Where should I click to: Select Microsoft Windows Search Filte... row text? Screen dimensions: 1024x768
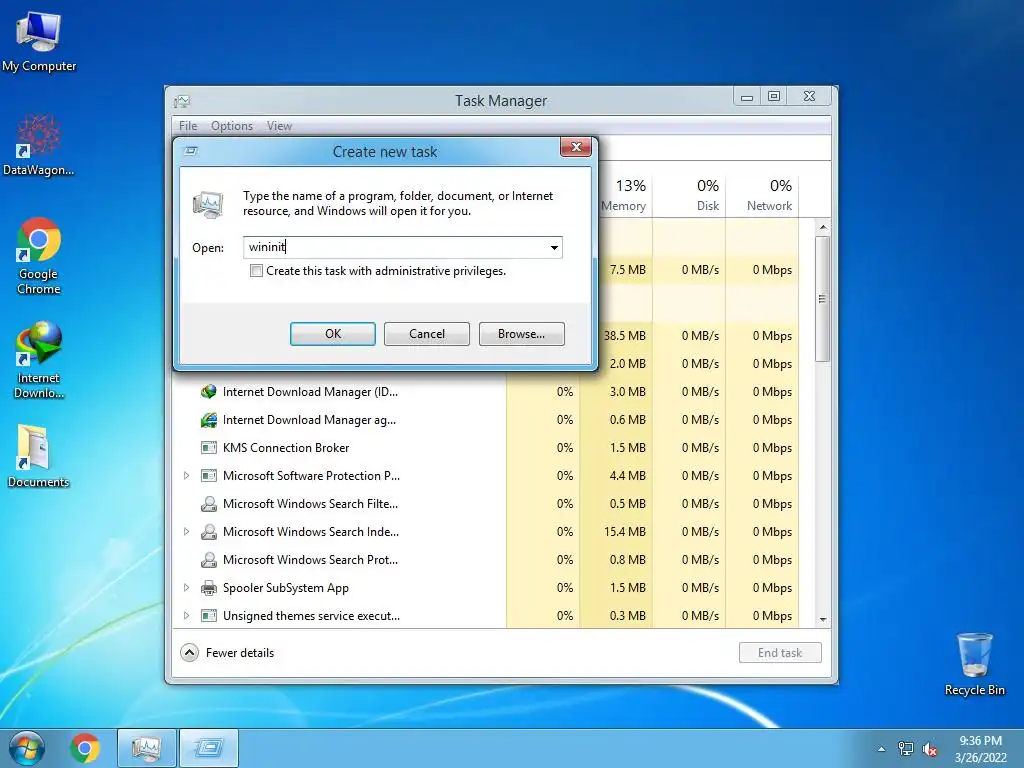coord(310,504)
